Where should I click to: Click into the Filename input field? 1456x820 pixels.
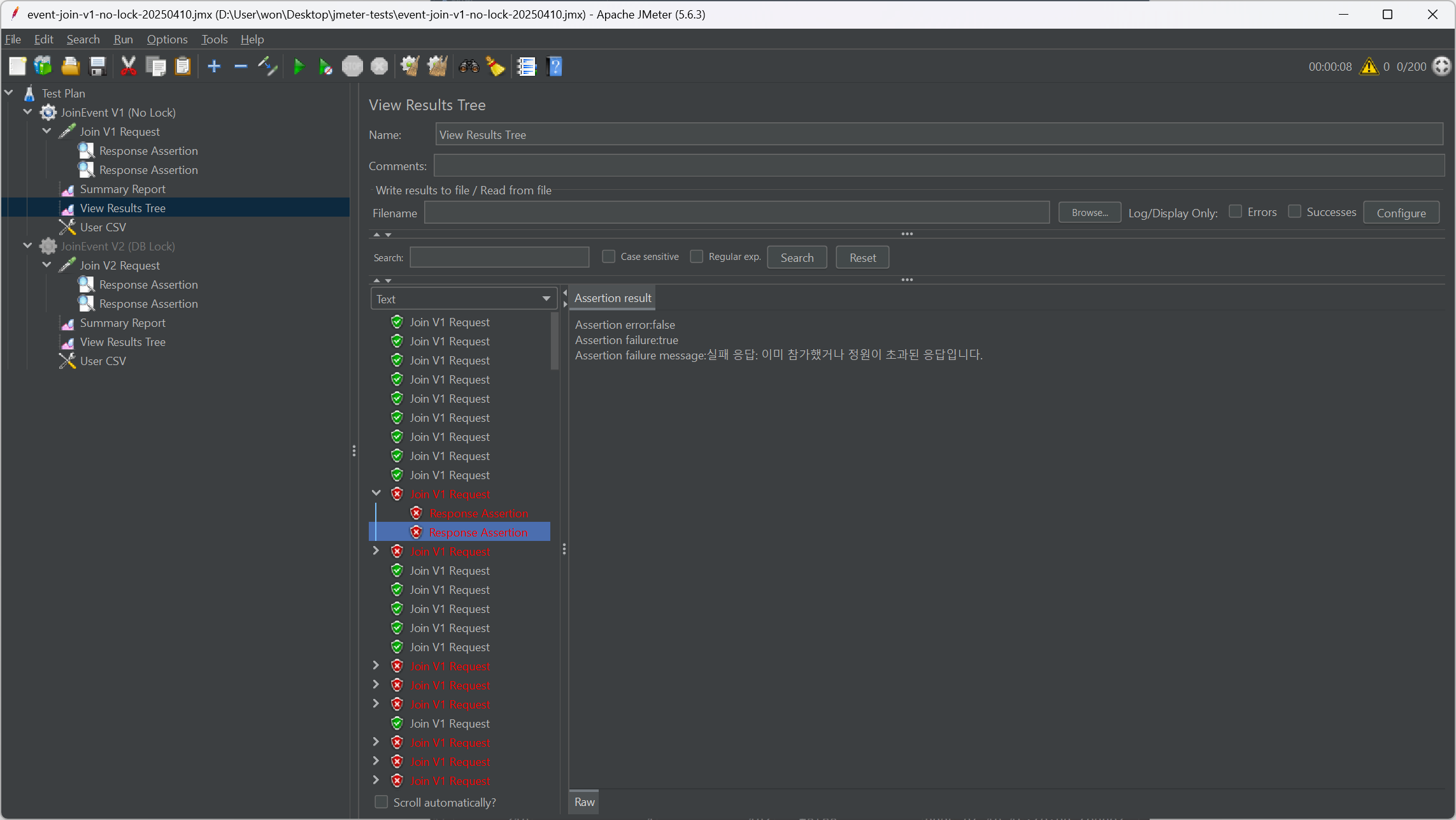coord(736,213)
